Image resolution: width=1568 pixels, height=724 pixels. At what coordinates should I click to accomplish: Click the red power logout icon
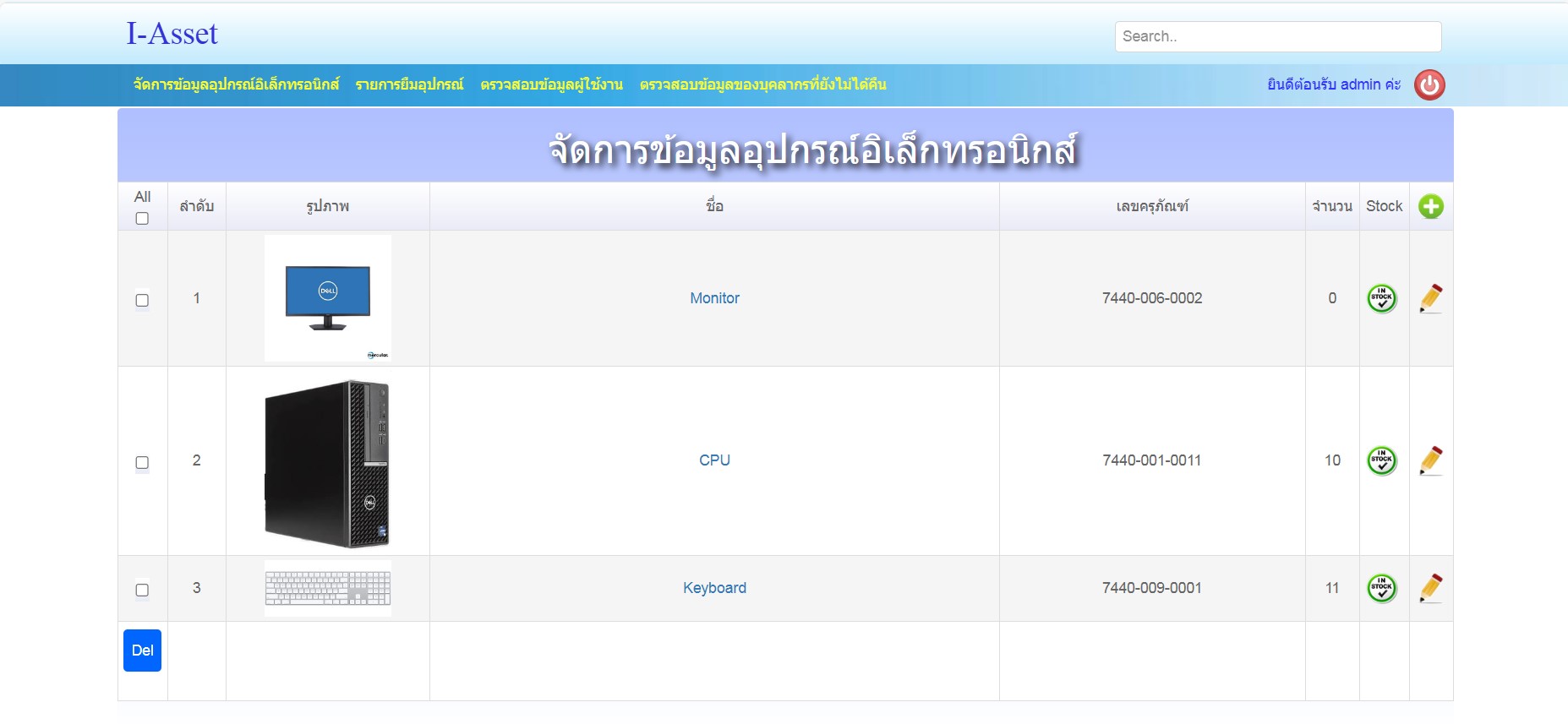click(x=1429, y=85)
